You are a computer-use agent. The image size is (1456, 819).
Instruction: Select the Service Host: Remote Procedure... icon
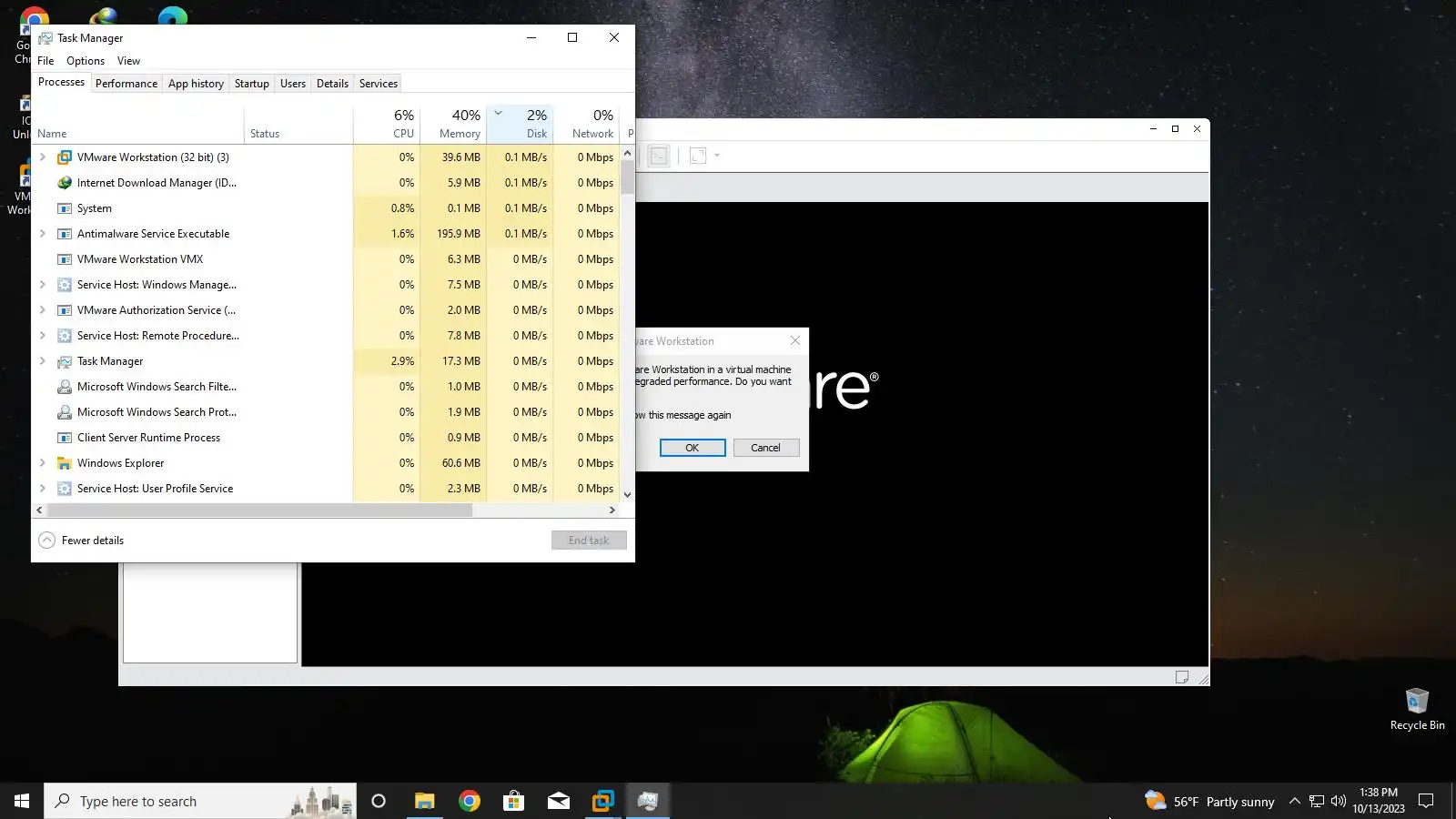pos(65,336)
